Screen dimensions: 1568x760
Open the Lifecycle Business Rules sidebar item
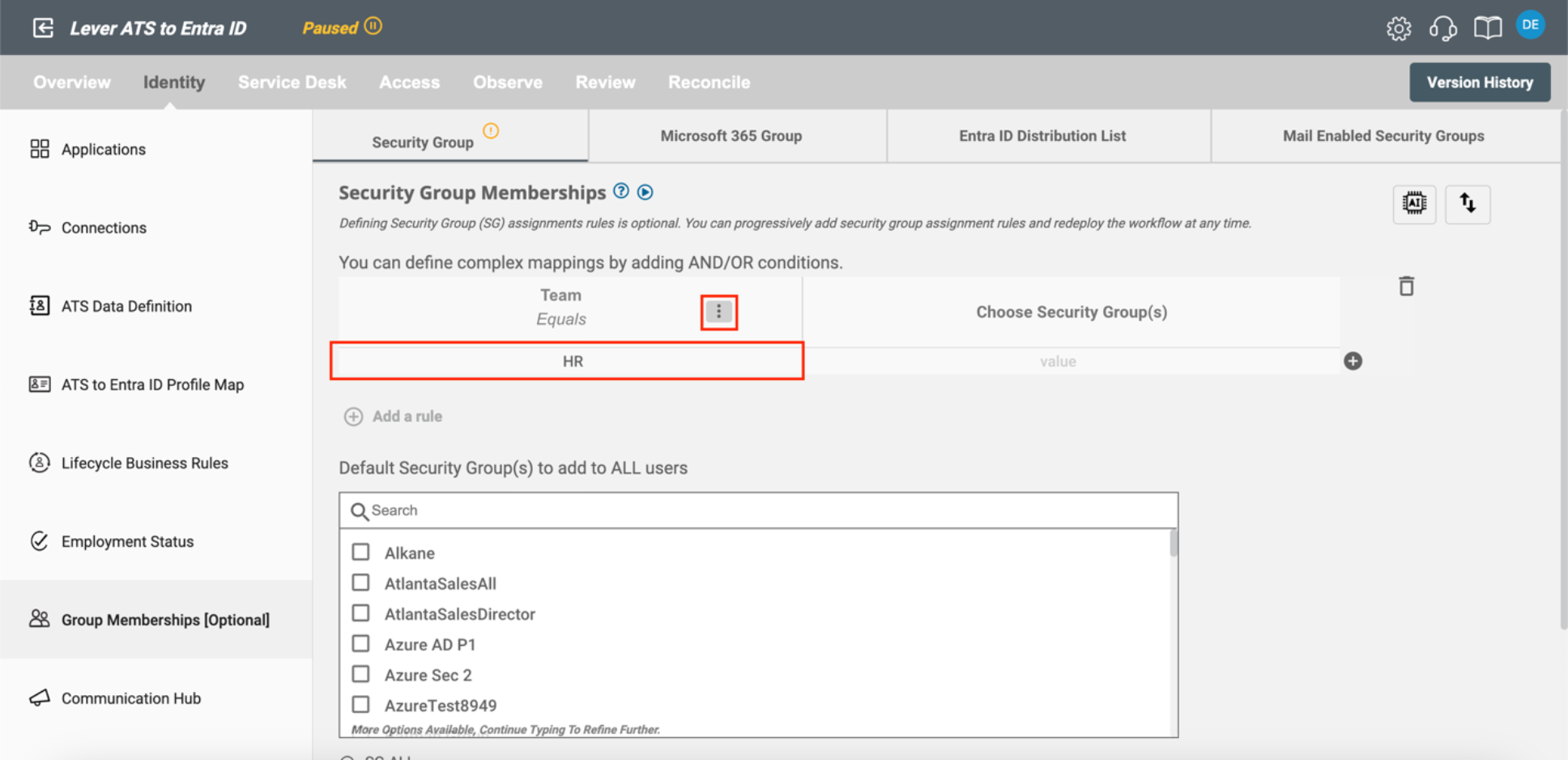click(x=144, y=463)
